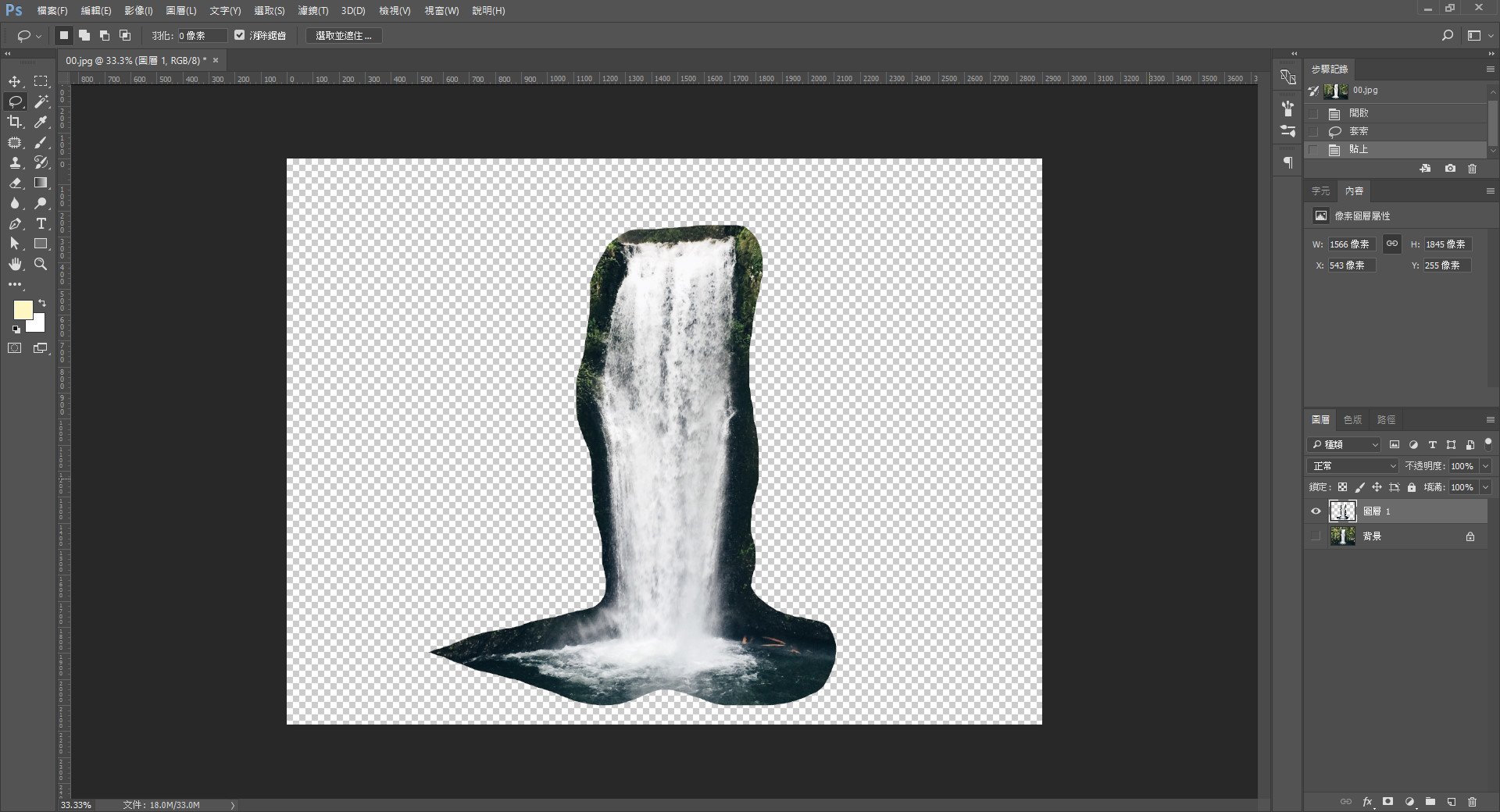This screenshot has width=1500, height=812.
Task: Select the Blur tool
Action: pyautogui.click(x=15, y=203)
